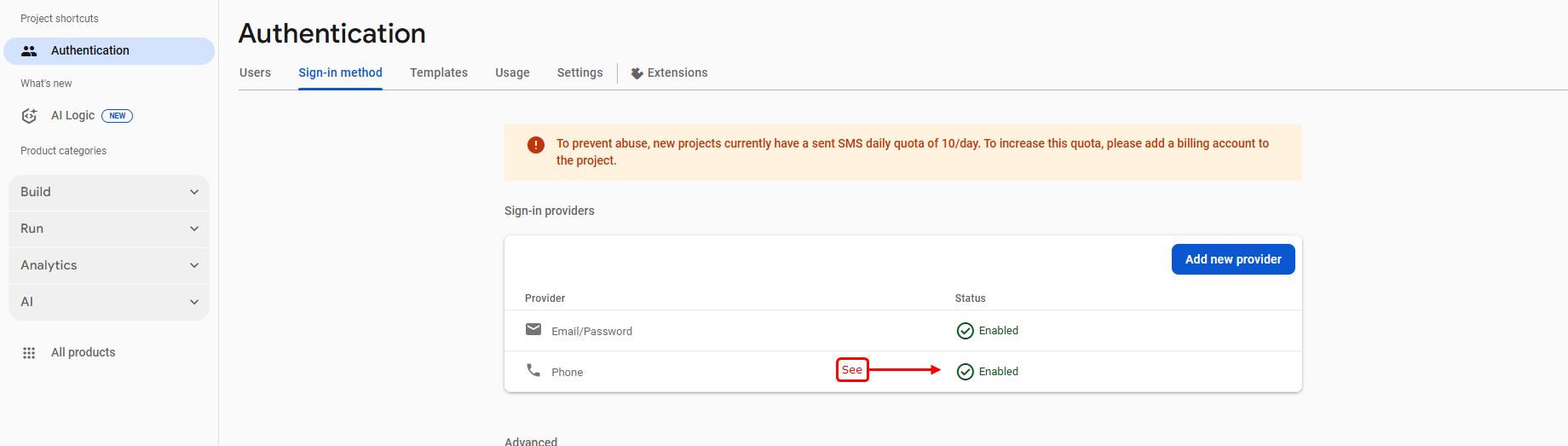Expand the Run category chevron
Screen dimensions: 1568x446
194,229
